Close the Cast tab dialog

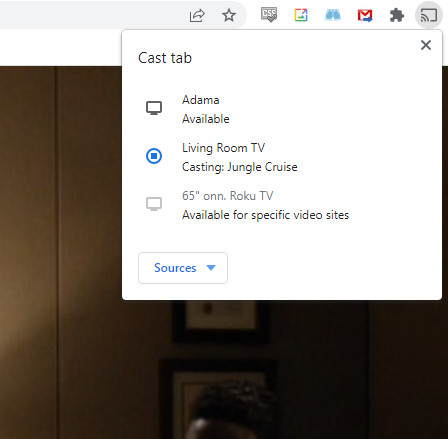click(426, 45)
